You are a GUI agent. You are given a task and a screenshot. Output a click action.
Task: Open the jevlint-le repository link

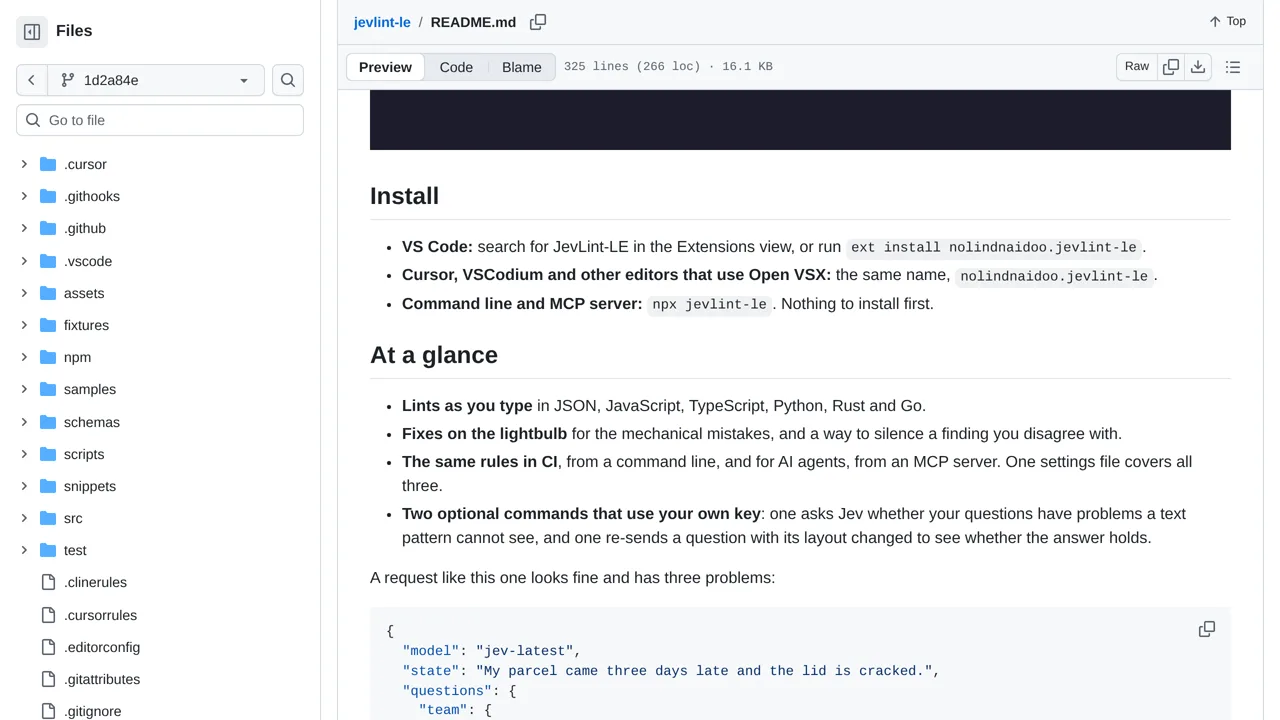pyautogui.click(x=382, y=22)
